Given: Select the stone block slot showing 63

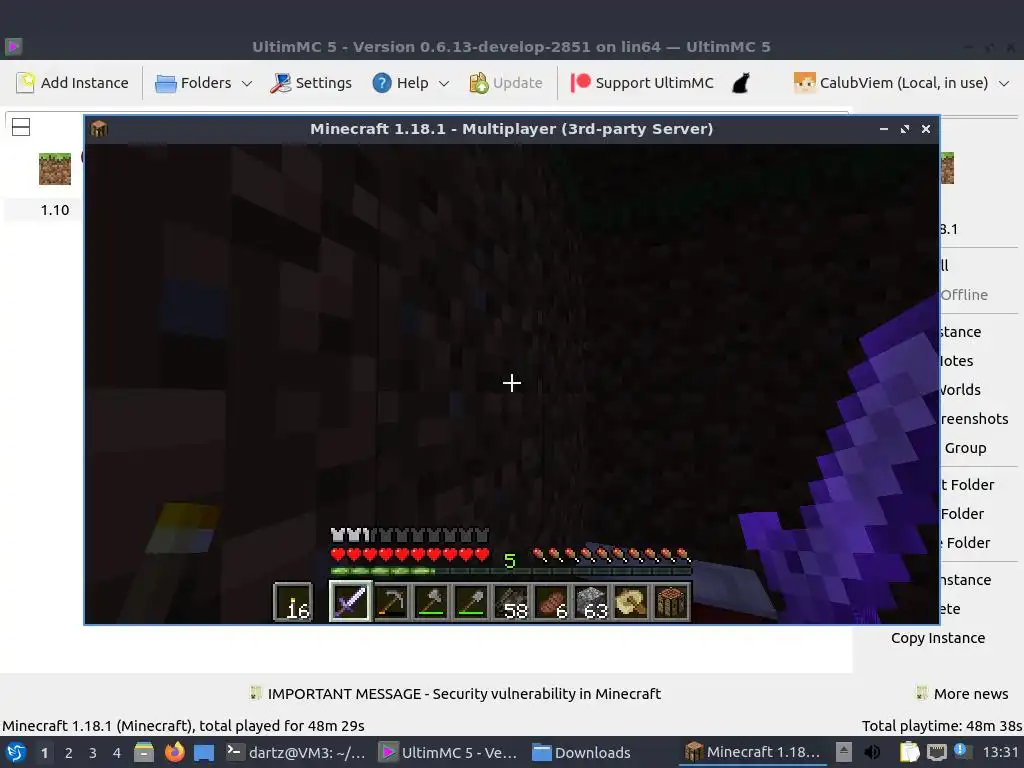Looking at the screenshot, I should click(592, 601).
